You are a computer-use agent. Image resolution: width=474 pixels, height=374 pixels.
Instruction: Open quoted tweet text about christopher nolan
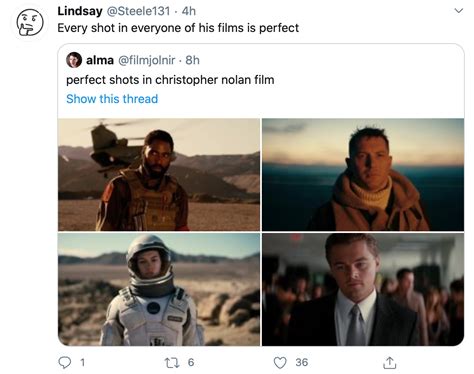click(x=170, y=80)
